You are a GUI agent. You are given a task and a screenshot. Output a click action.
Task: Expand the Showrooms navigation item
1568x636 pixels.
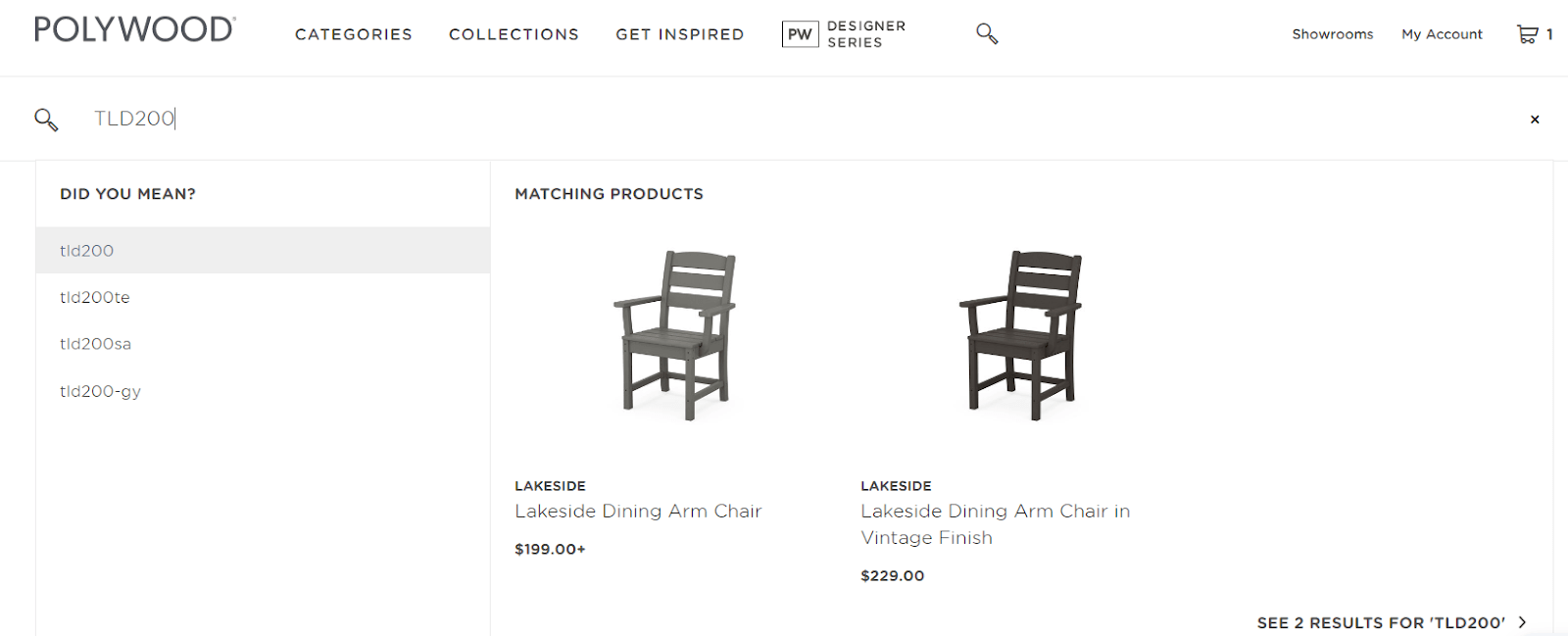tap(1332, 33)
